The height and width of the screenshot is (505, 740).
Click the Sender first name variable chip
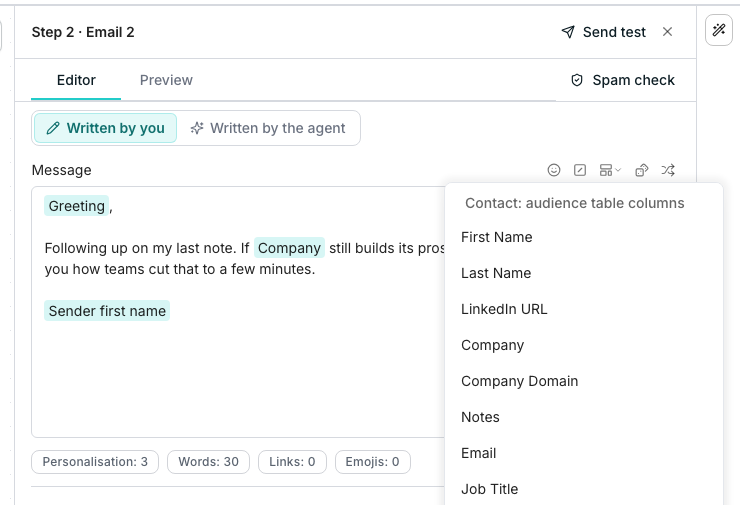tap(107, 311)
